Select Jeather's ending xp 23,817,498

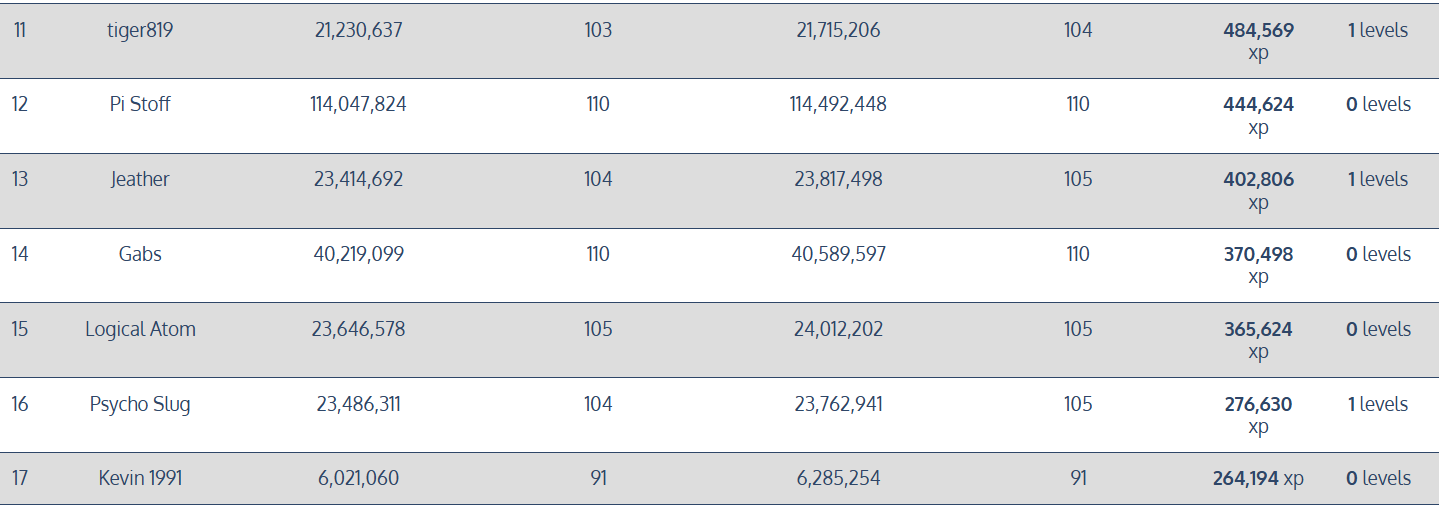coord(838,179)
